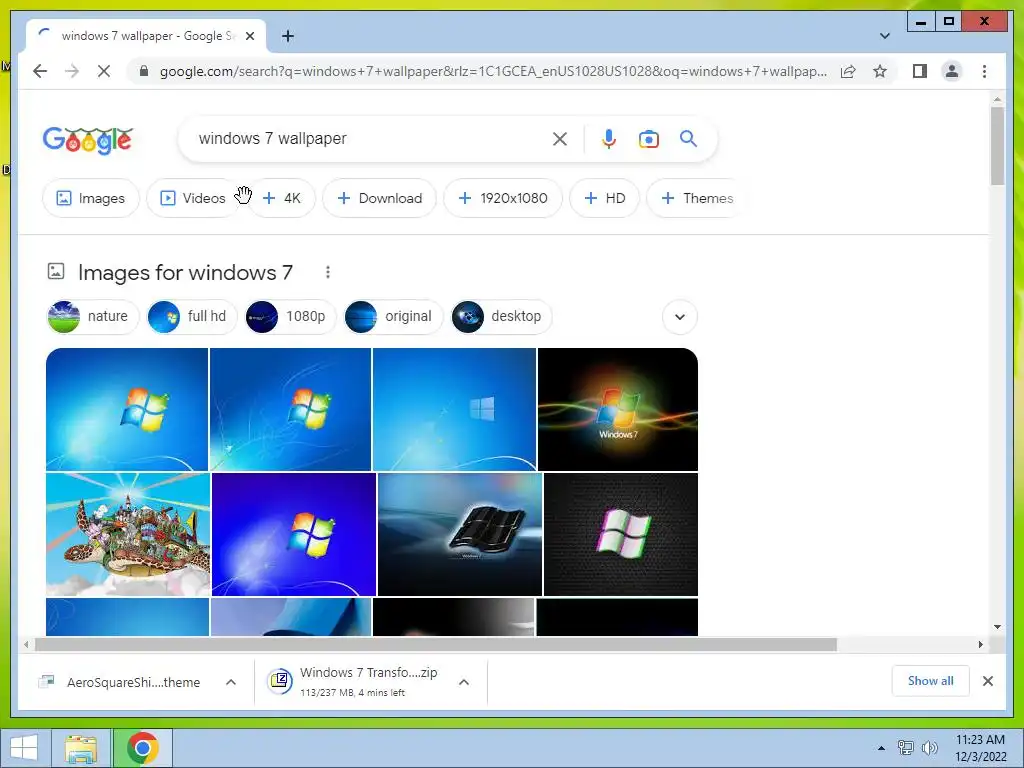This screenshot has height=768, width=1024.
Task: Open the deep blue Windows 7 thumbnail
Action: (x=294, y=534)
